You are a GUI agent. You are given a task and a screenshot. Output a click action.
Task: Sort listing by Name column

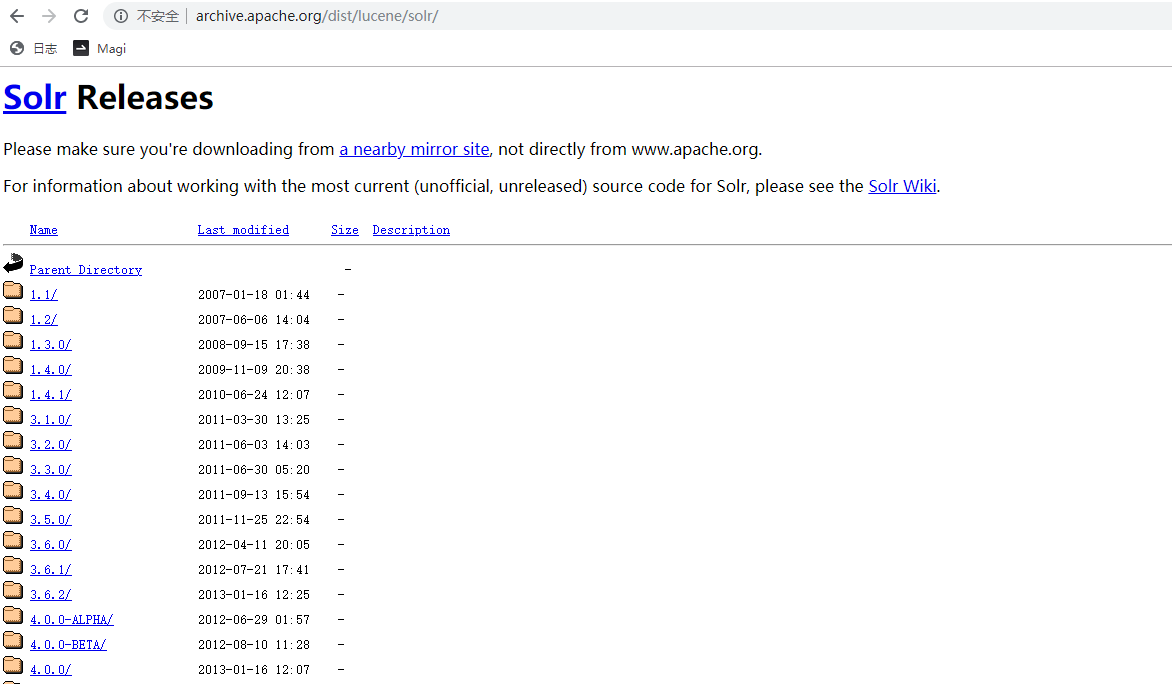43,230
